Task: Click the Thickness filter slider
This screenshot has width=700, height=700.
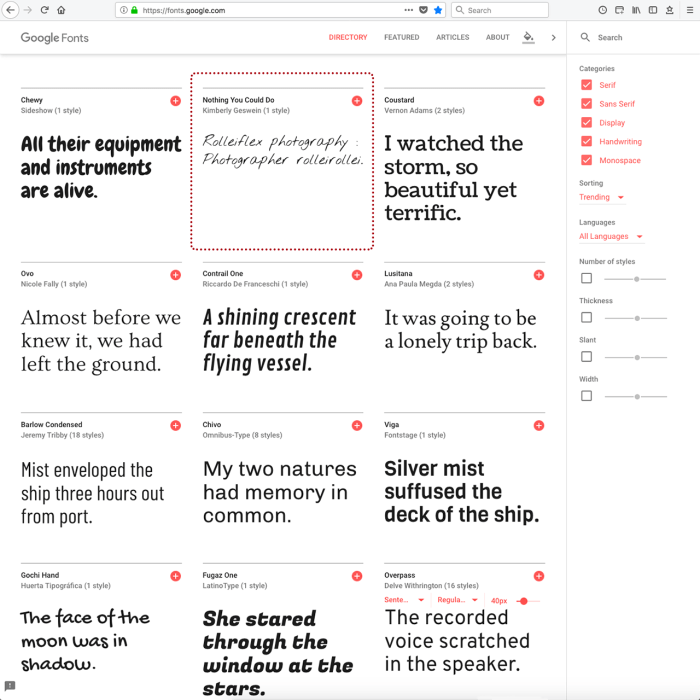Action: 636,318
